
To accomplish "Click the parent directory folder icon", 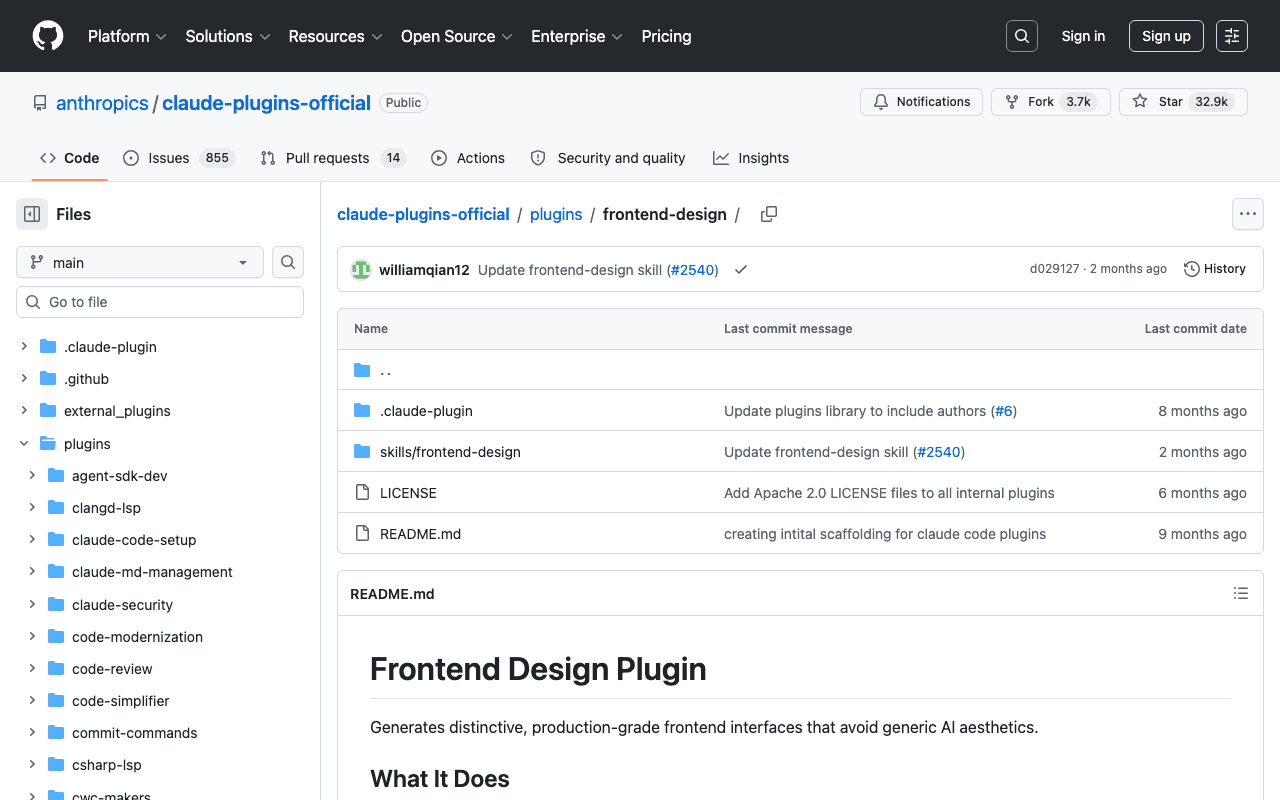I will click(362, 370).
